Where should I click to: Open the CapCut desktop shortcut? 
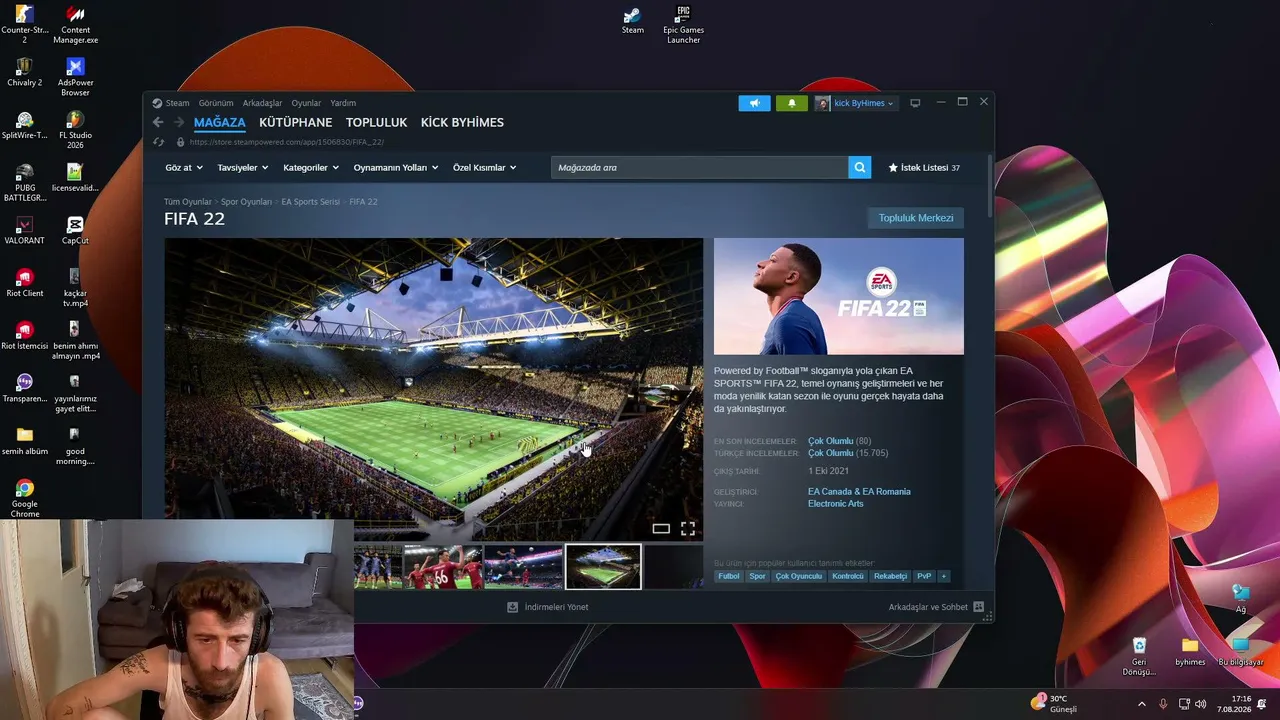(75, 231)
